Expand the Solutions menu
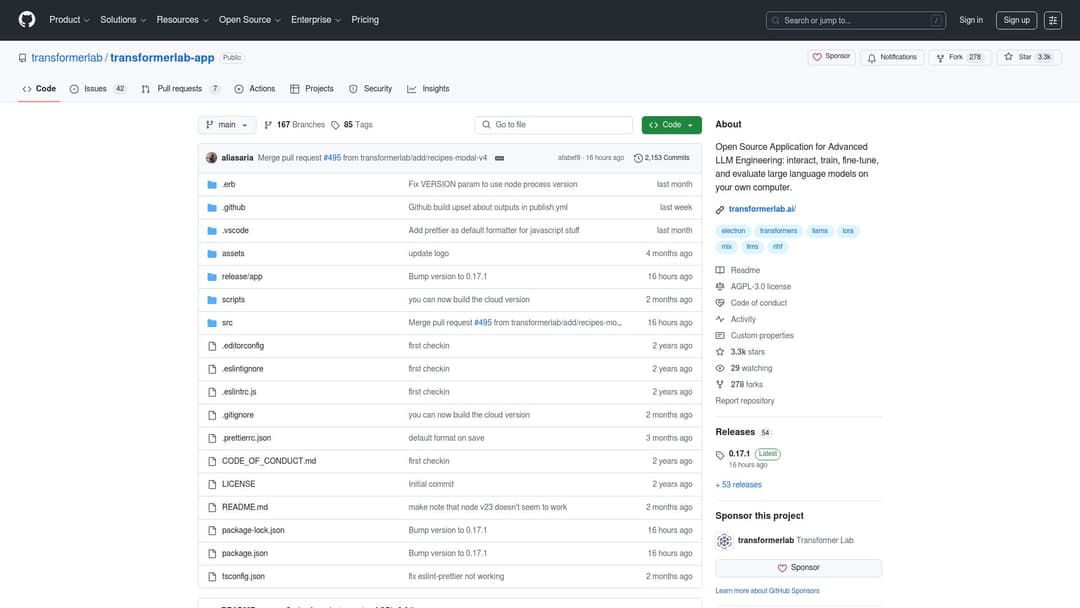 click(123, 20)
